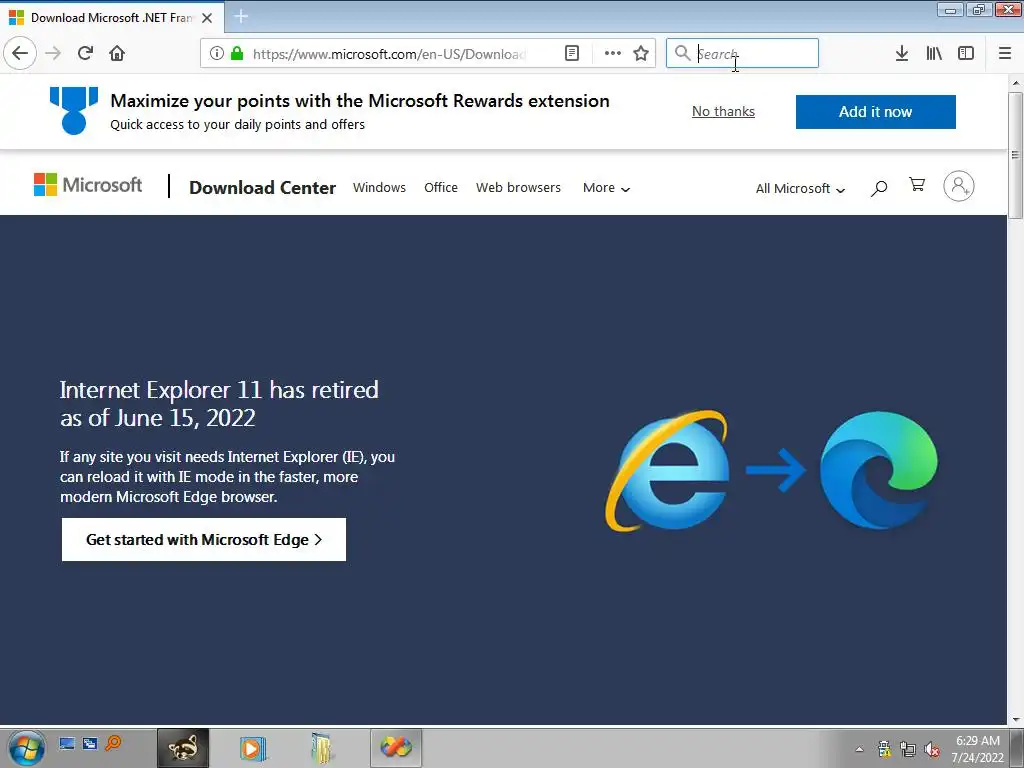
Task: Click the raccoon icon in the taskbar
Action: point(183,748)
